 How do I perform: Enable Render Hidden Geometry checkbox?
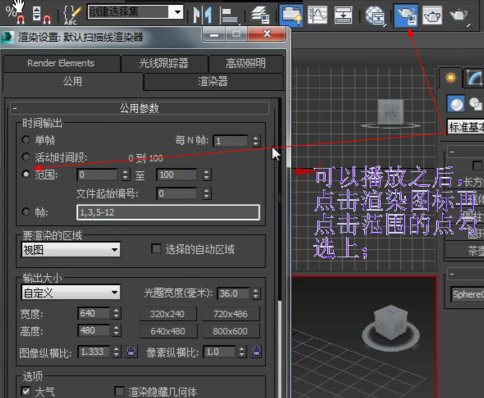tap(119, 391)
